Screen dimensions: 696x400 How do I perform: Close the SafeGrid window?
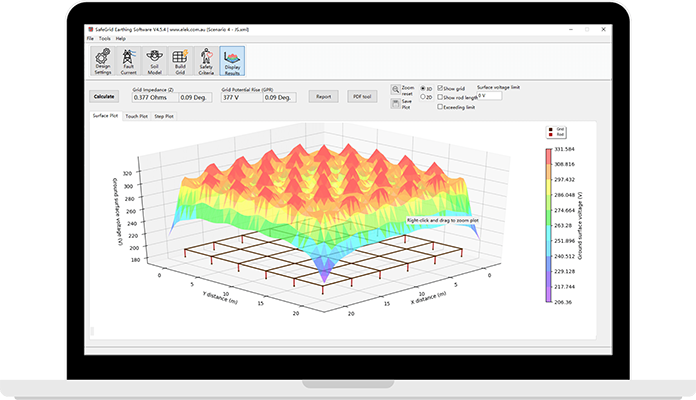603,29
